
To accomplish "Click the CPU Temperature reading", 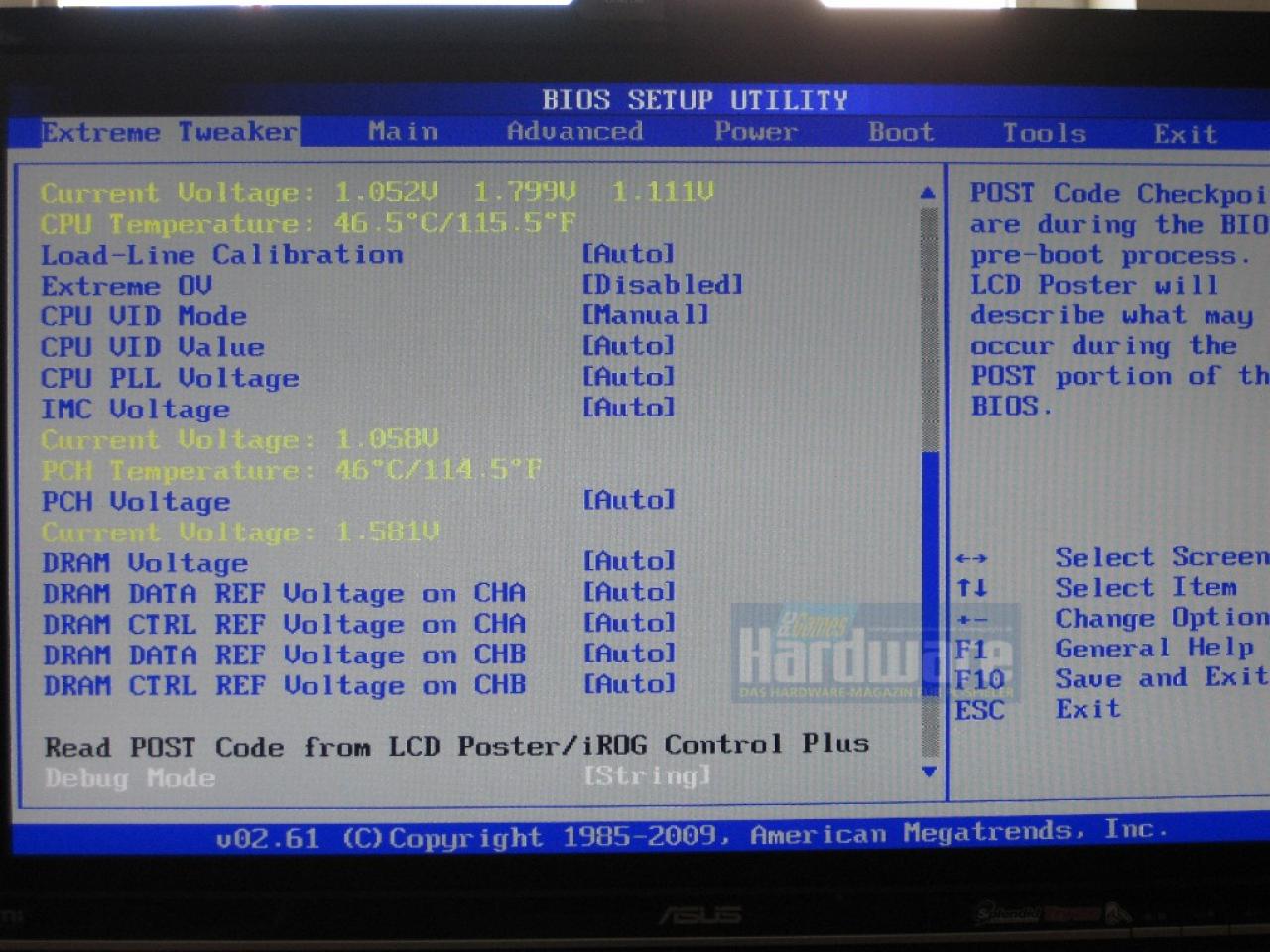I will pos(308,223).
